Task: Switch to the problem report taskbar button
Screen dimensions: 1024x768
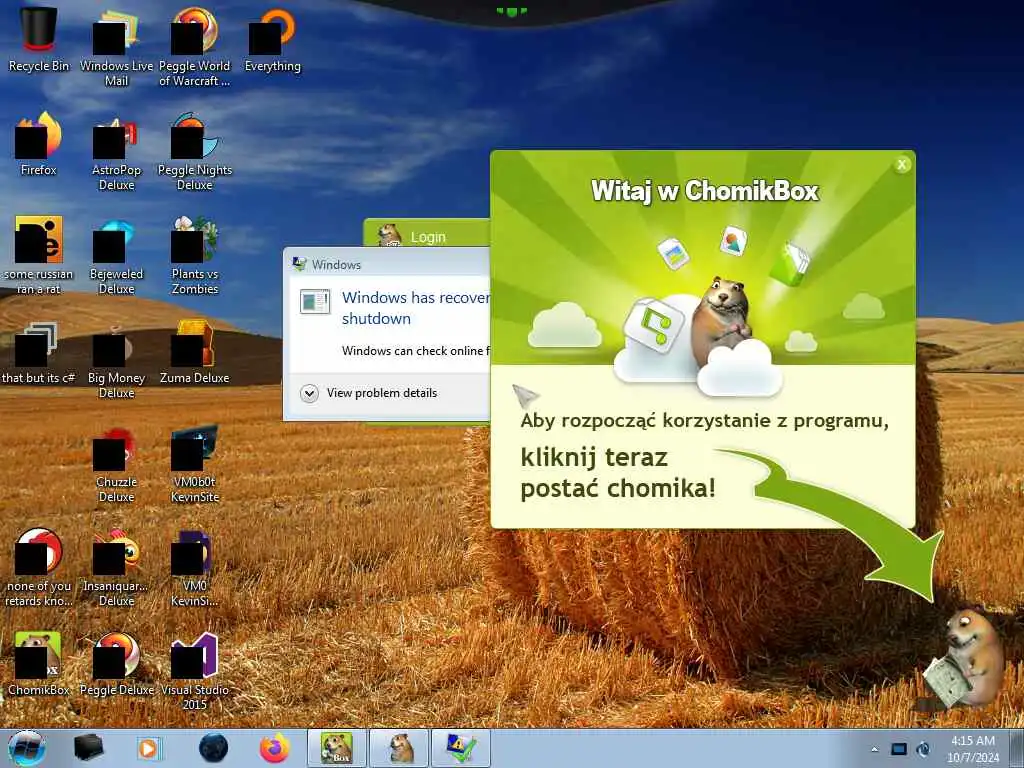Action: tap(461, 748)
